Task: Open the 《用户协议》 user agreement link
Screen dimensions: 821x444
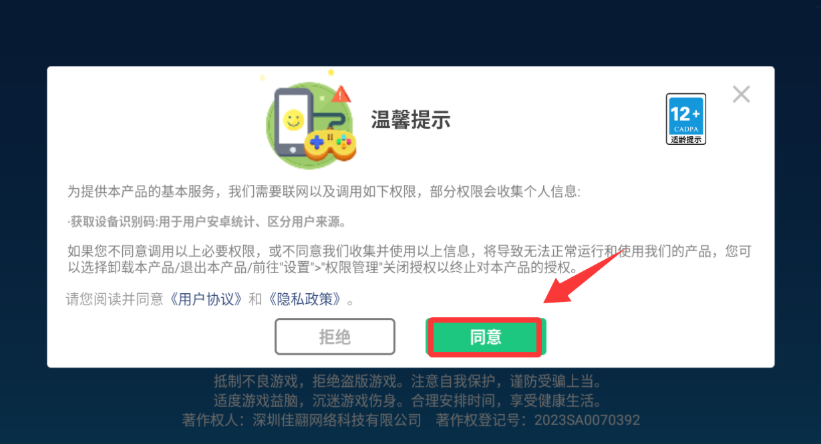Action: (207, 299)
